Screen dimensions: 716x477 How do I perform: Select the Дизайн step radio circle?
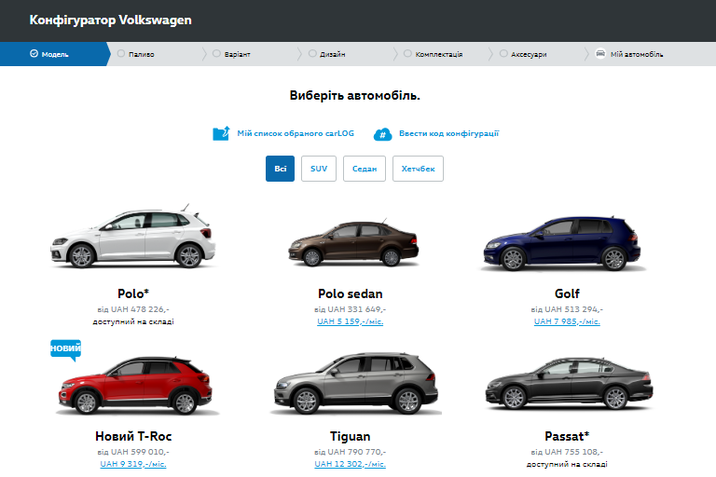[x=312, y=53]
